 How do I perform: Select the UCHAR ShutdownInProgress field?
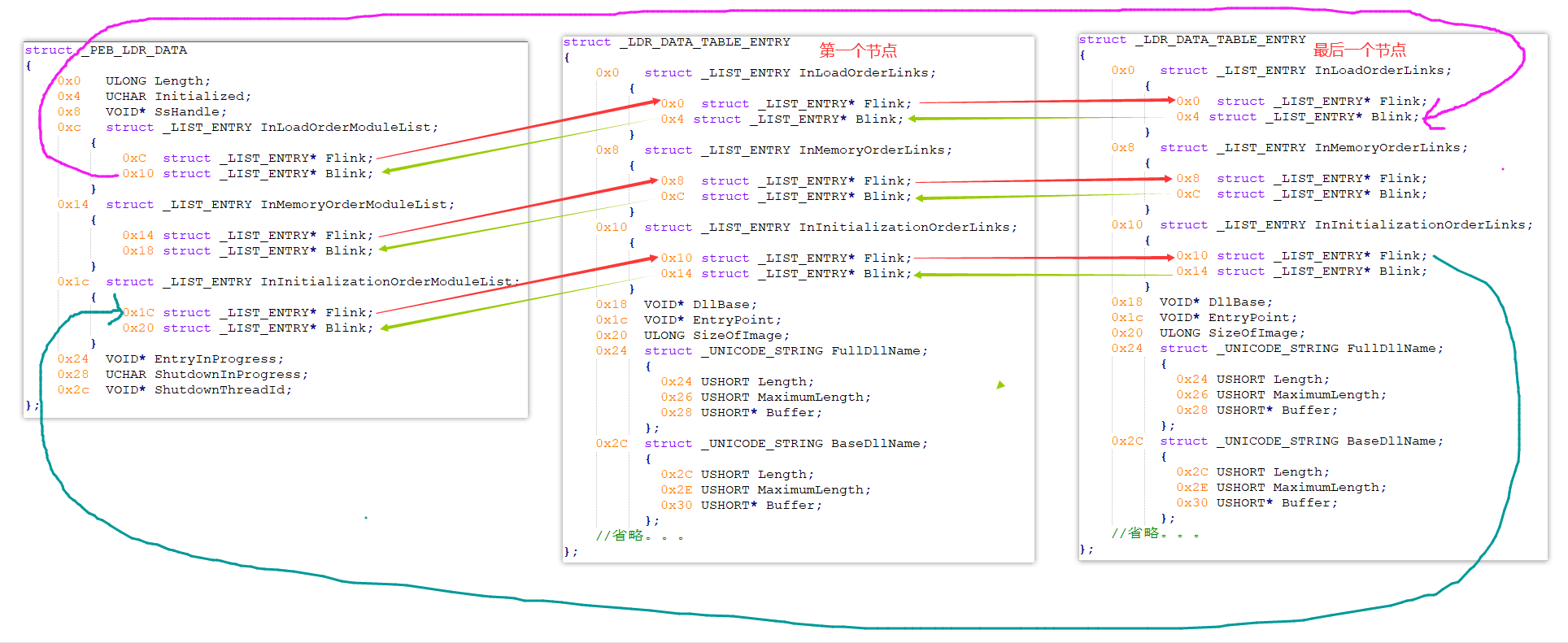point(207,375)
